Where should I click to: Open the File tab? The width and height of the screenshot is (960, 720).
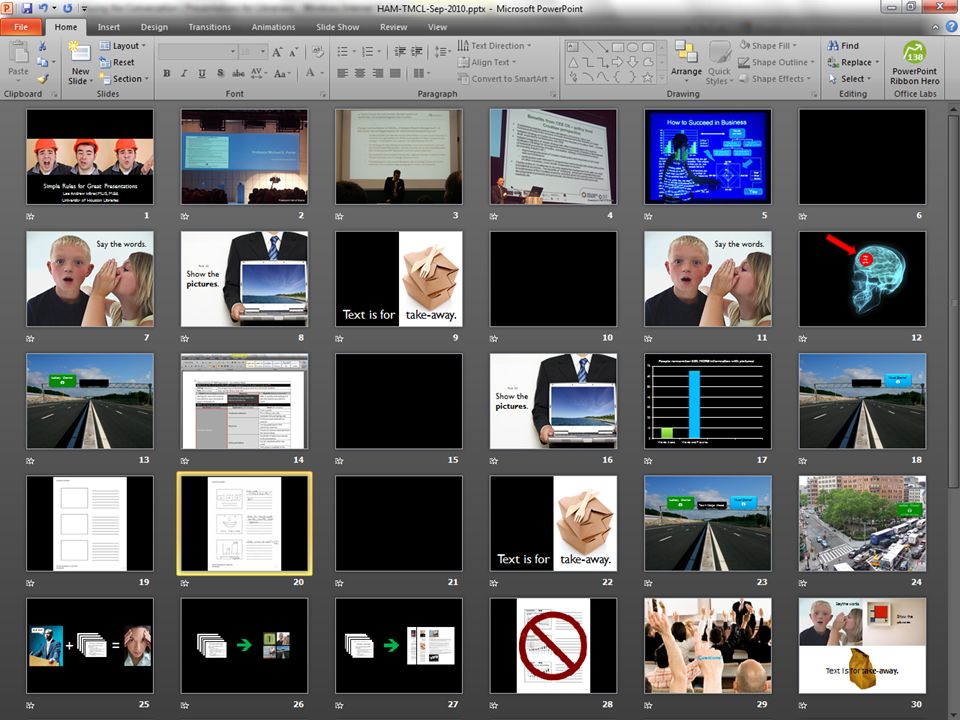(21, 27)
